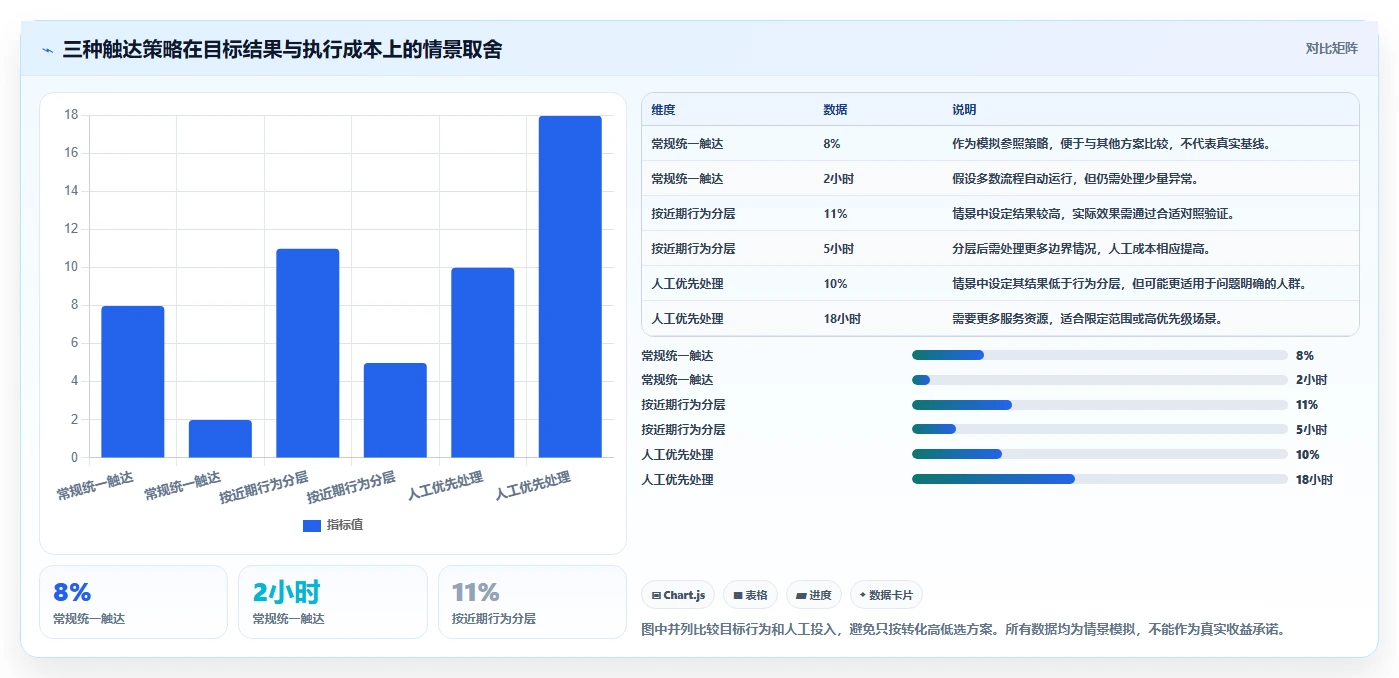
Task: Click the 说明 table column header
Action: pyautogui.click(x=964, y=110)
